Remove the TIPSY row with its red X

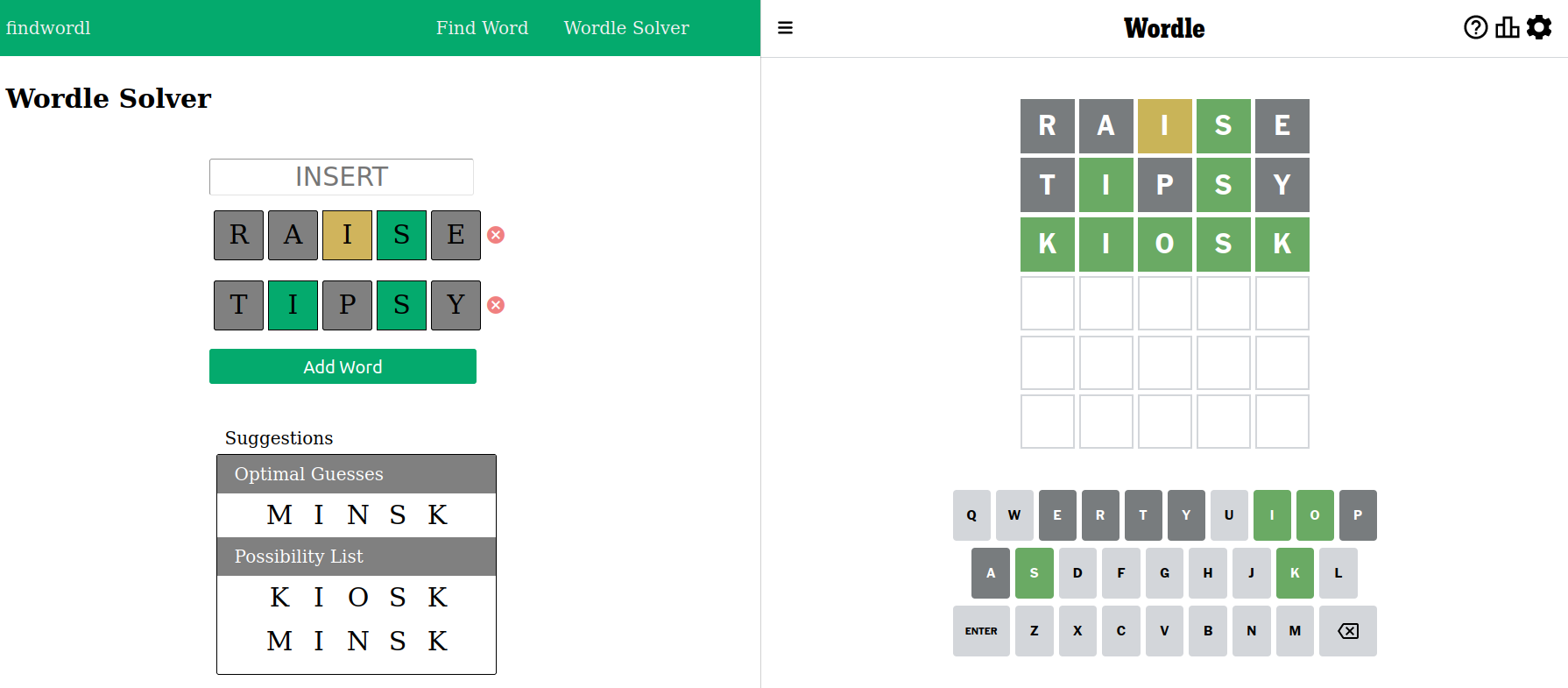coord(496,305)
